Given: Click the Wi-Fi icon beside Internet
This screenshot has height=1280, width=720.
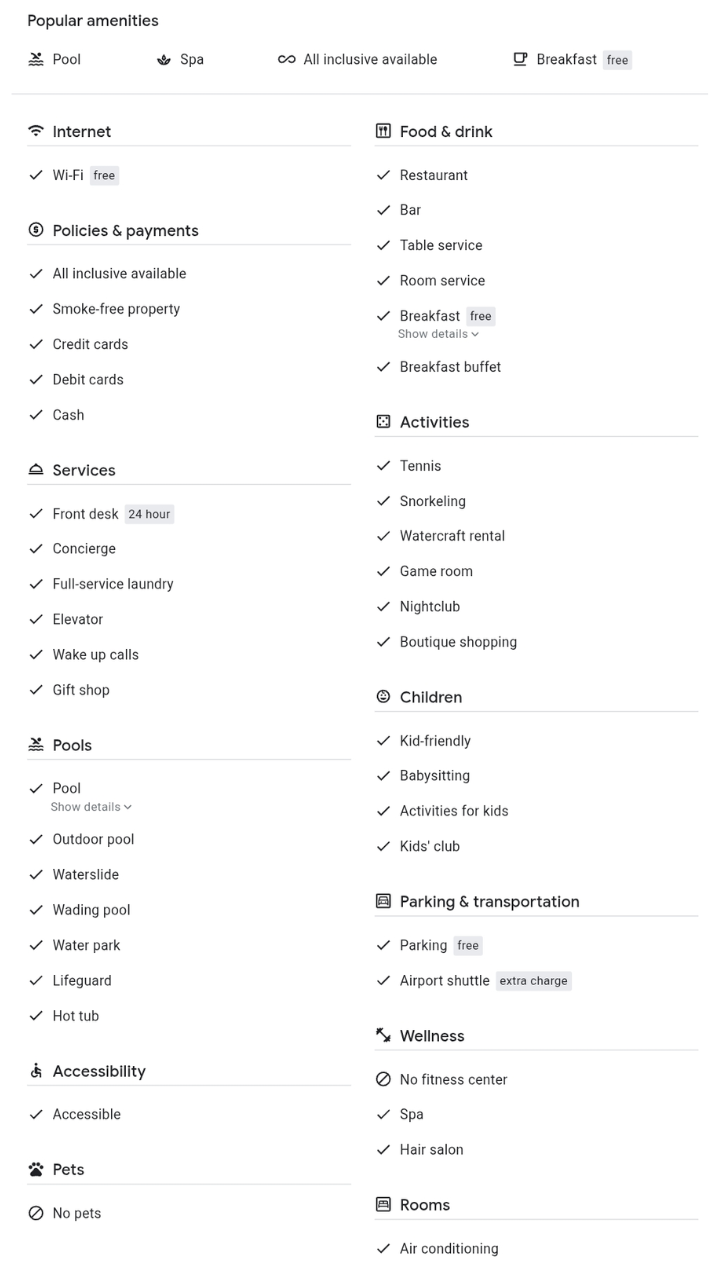Looking at the screenshot, I should tap(36, 131).
